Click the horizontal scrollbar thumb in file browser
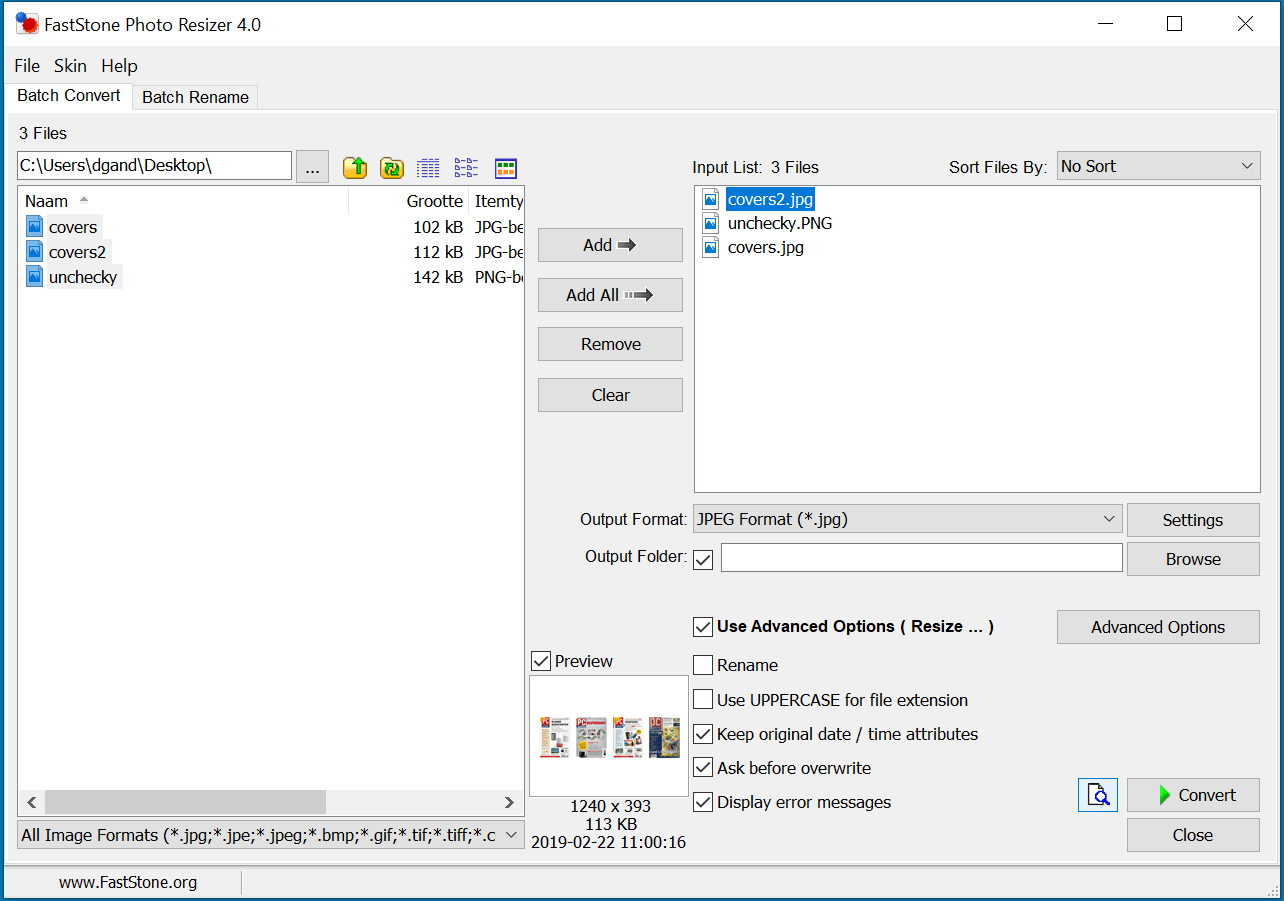 coord(185,802)
